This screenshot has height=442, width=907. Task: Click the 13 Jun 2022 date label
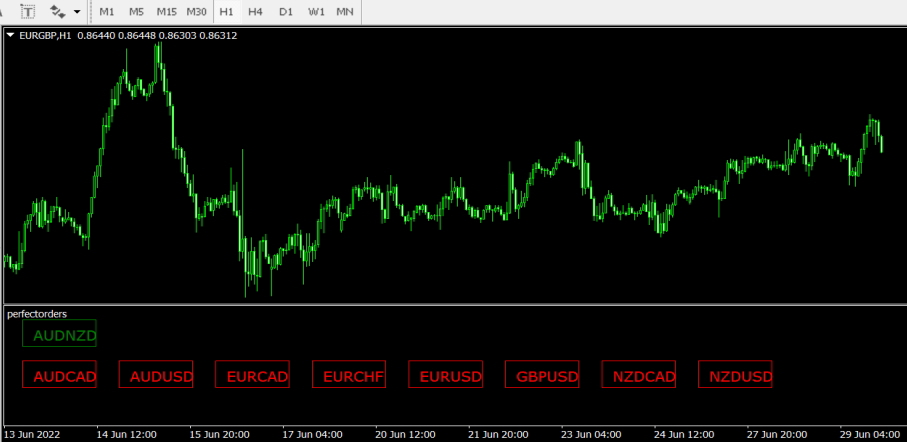pos(32,434)
